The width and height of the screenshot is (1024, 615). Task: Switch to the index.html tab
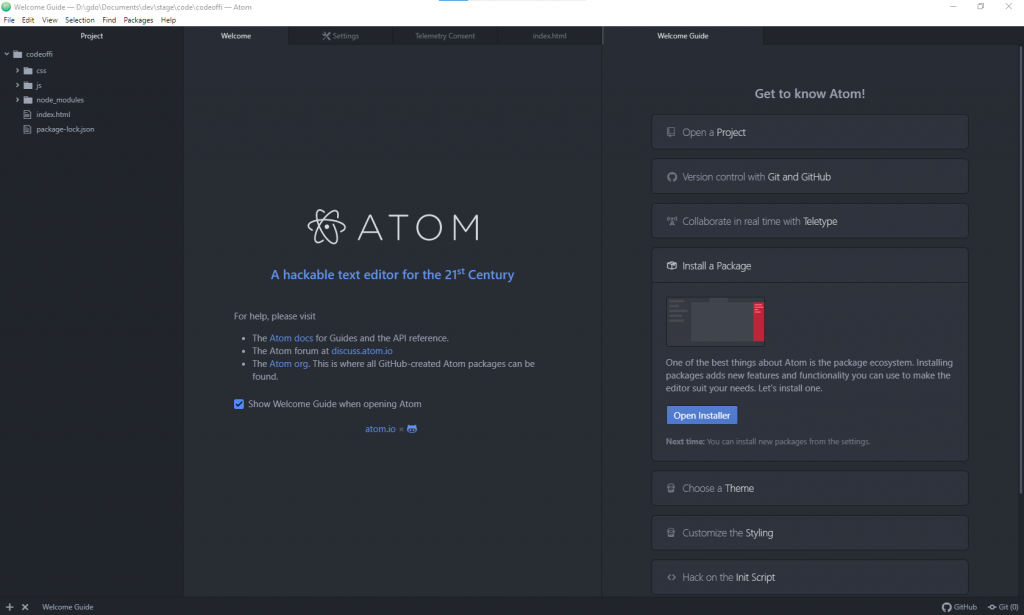point(549,36)
